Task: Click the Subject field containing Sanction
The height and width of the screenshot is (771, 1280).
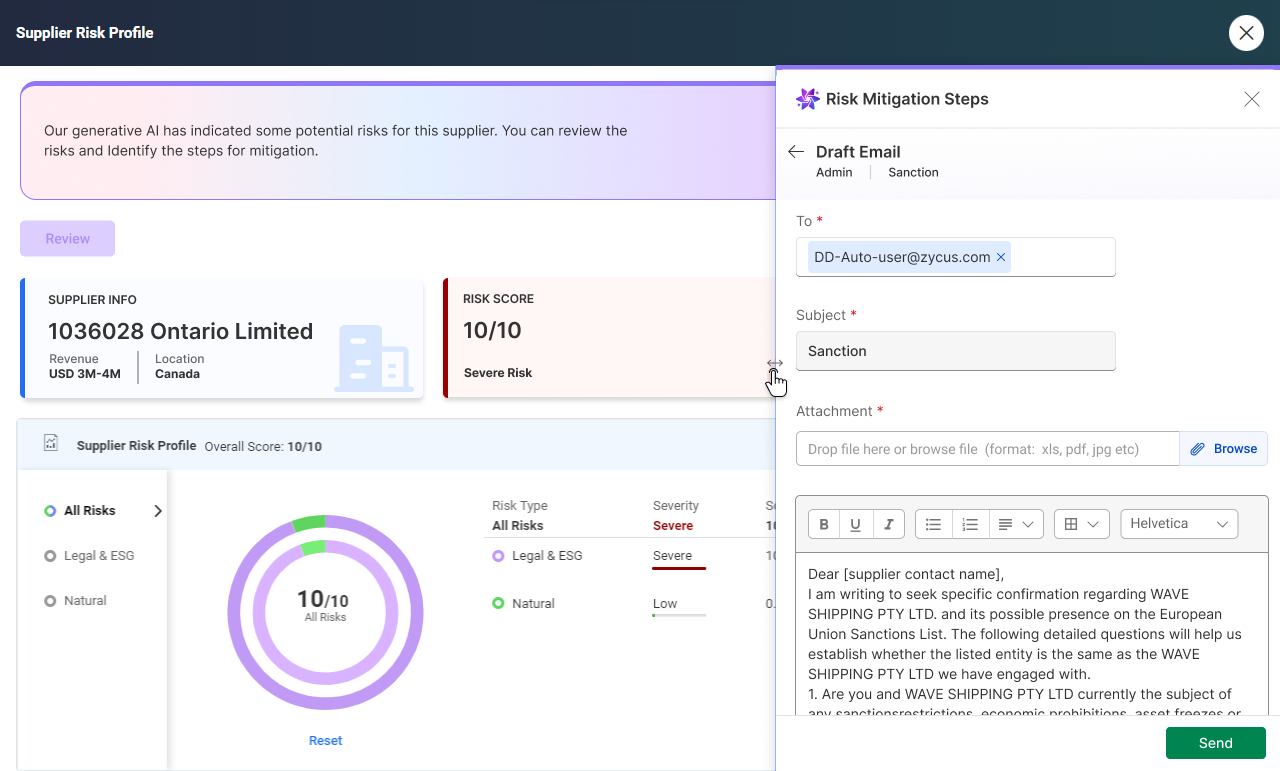Action: point(955,351)
